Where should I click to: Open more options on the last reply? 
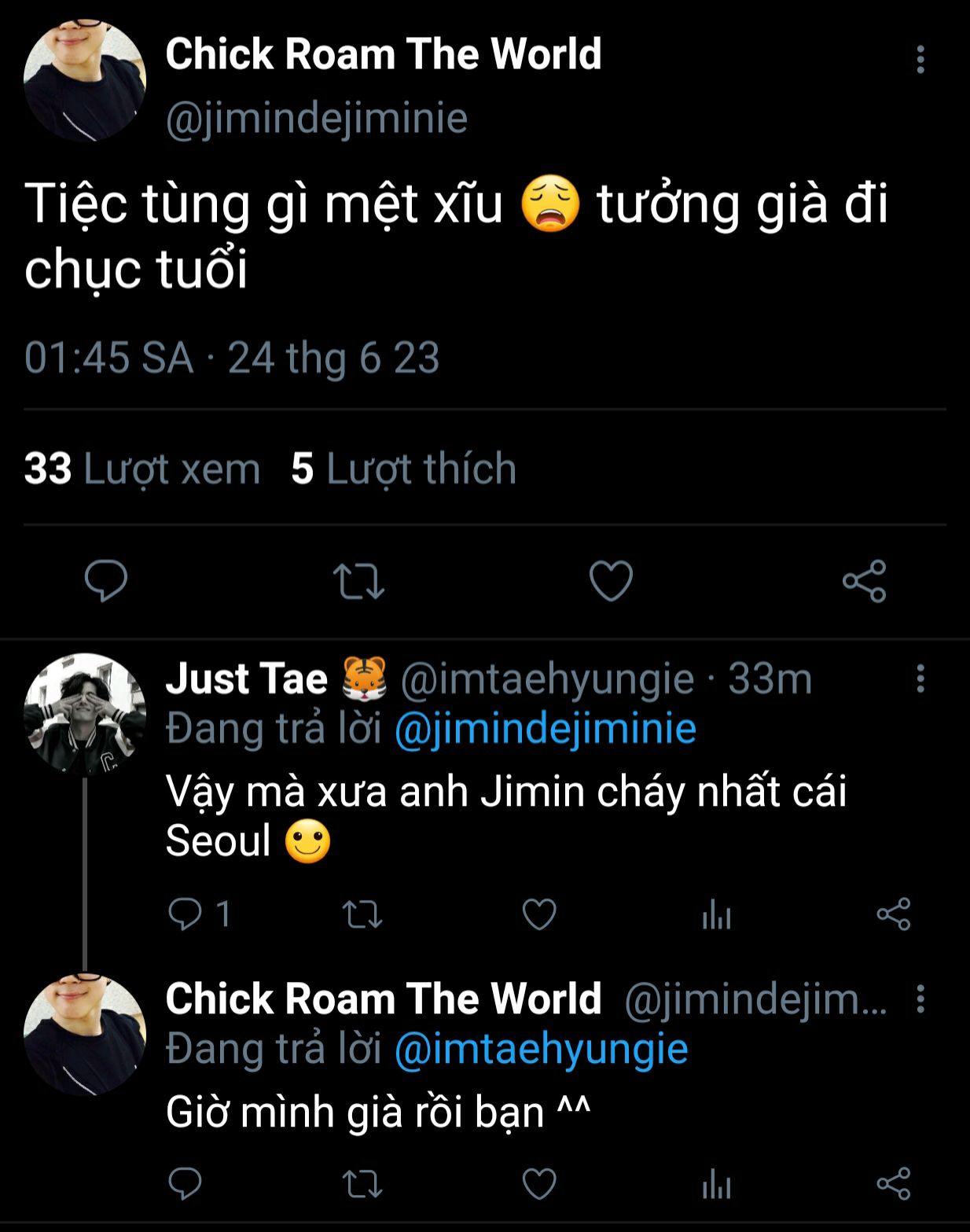pos(920,999)
